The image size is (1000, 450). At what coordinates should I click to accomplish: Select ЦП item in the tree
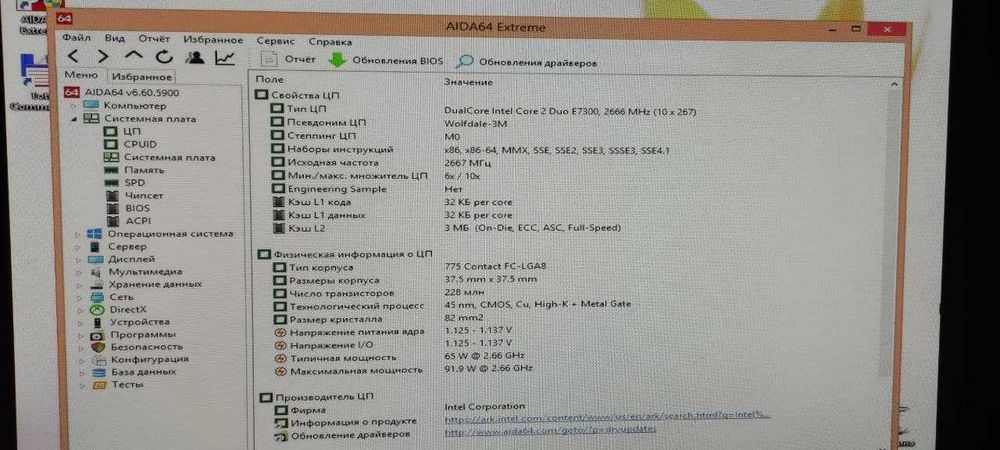point(122,131)
